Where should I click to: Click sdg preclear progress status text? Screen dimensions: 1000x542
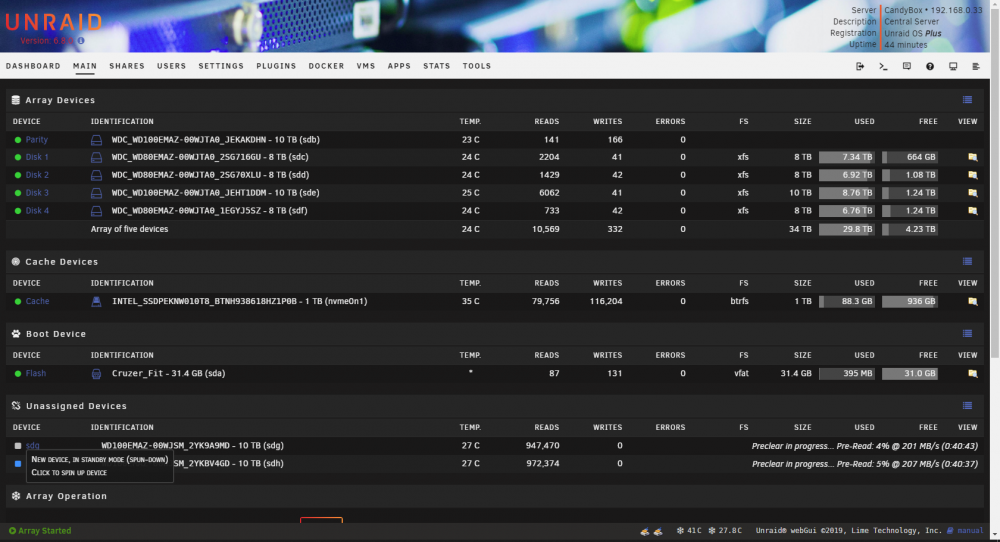864,446
